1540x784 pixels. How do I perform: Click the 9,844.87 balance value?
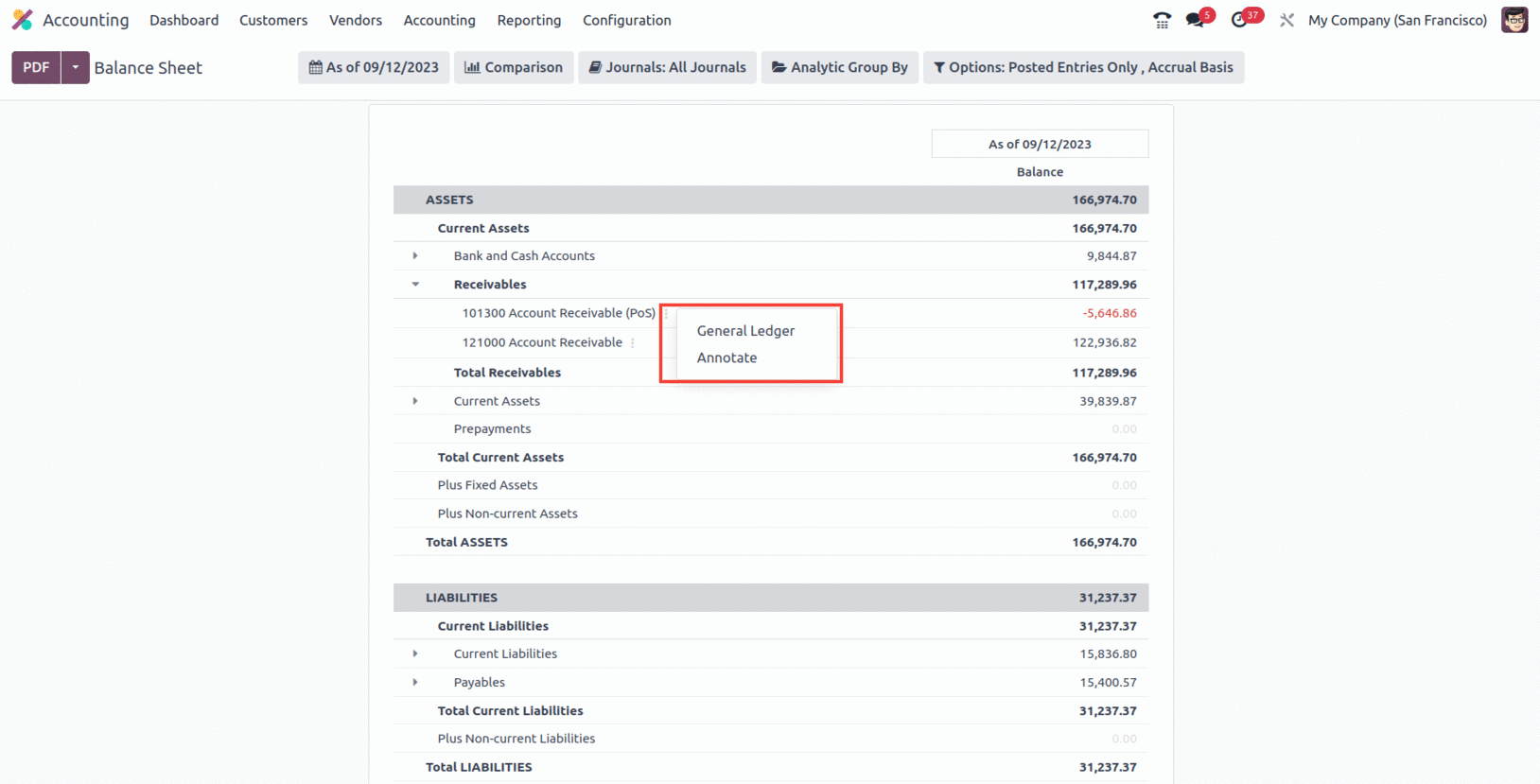coord(1111,256)
